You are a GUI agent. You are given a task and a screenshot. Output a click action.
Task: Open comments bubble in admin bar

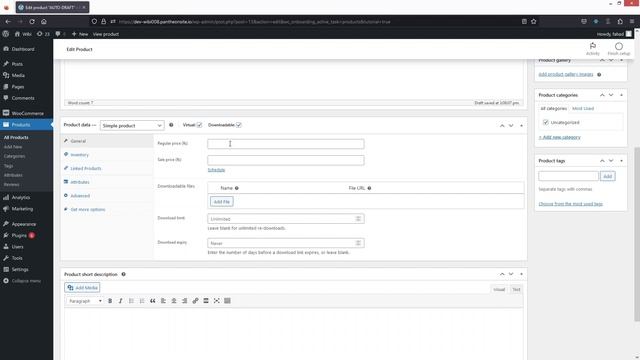[58, 34]
